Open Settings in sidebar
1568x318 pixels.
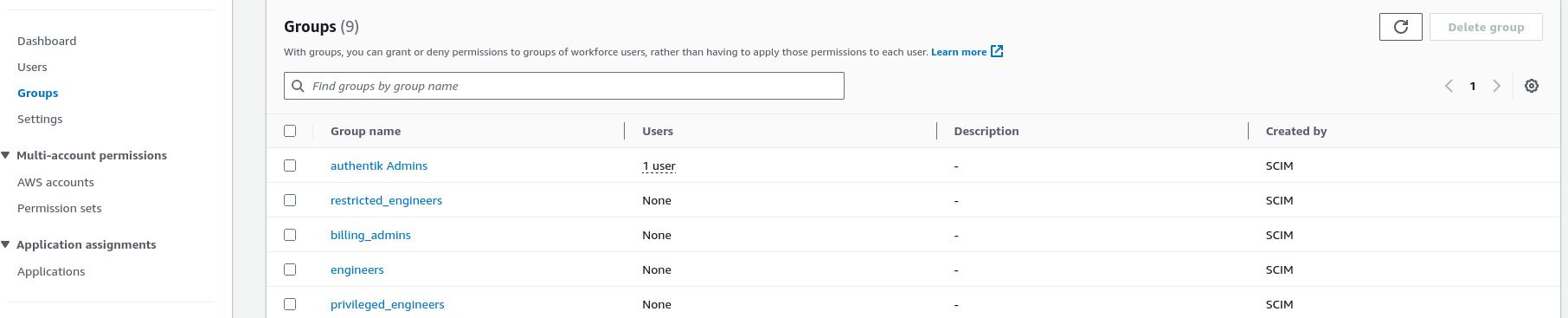point(40,119)
